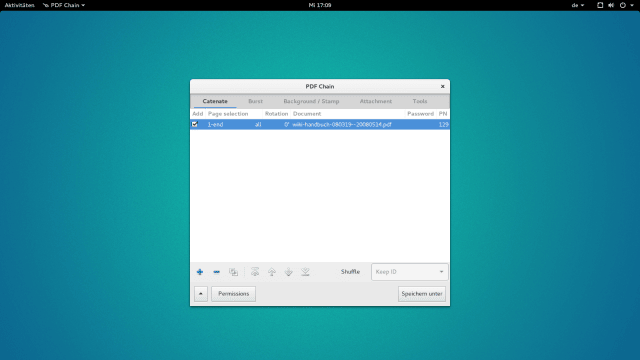This screenshot has width=640, height=360.
Task: Open the clock showing Mi 17:09
Action: pos(320,5)
